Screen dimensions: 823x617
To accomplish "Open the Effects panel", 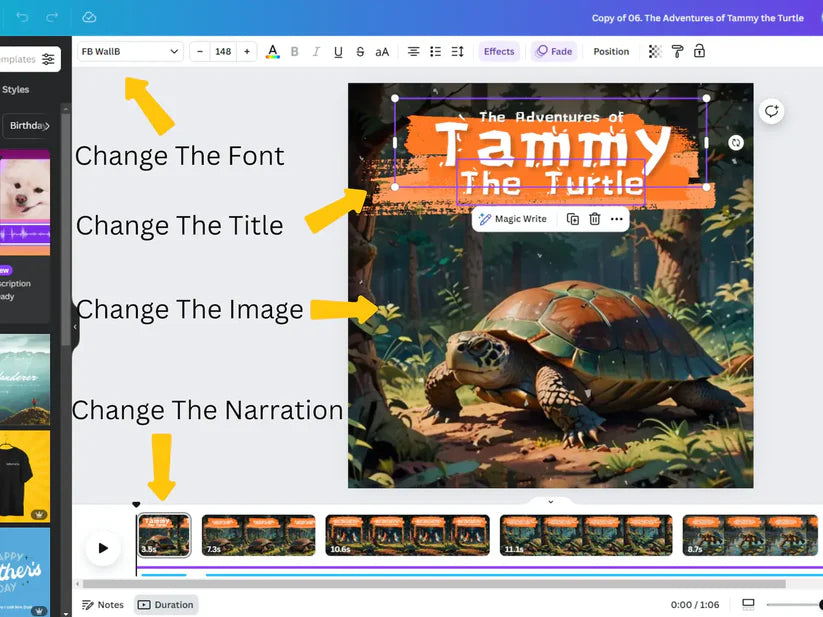I will (x=499, y=52).
